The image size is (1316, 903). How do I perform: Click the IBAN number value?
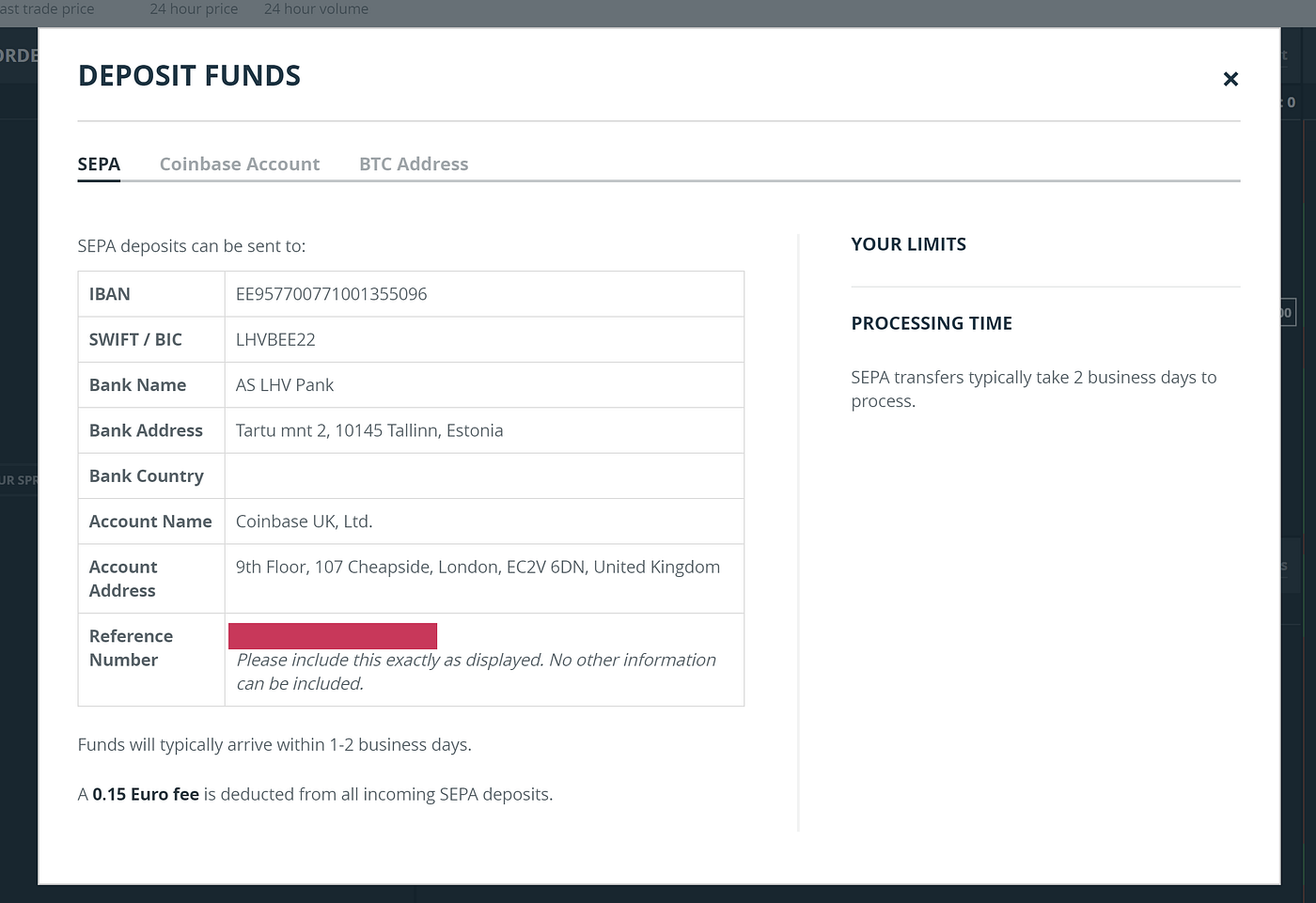tap(331, 294)
